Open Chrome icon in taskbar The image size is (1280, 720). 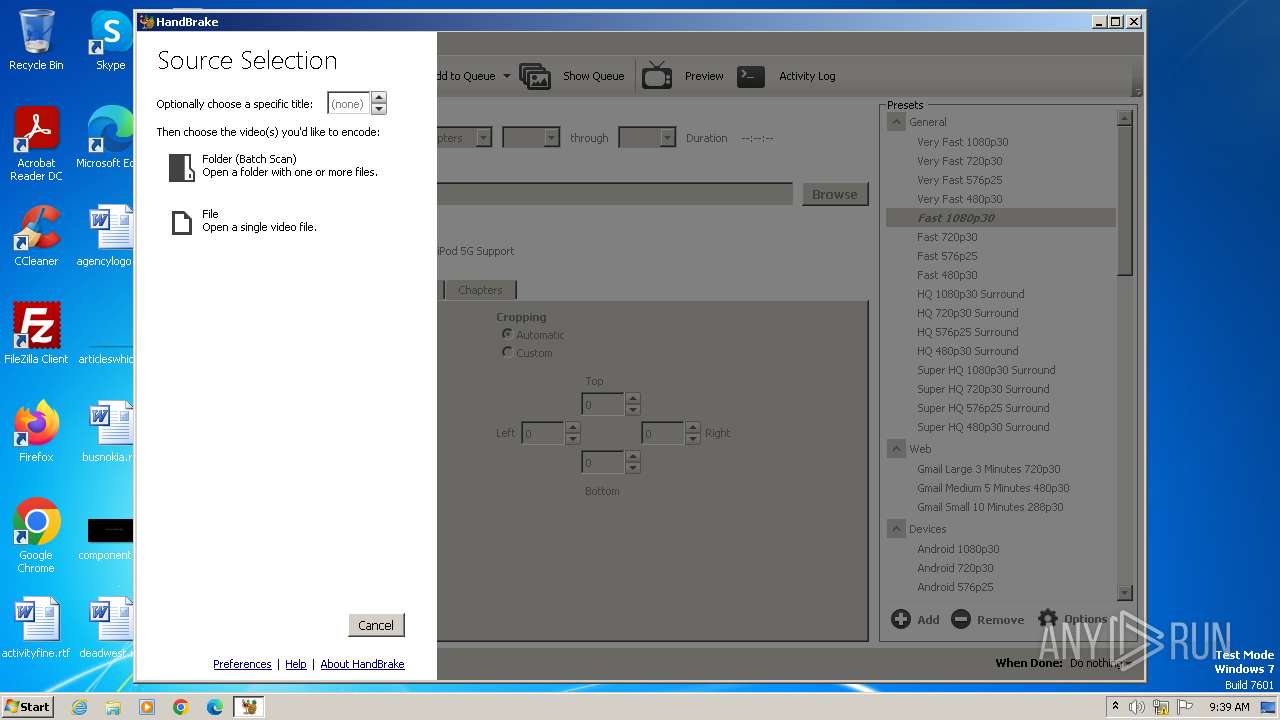click(x=181, y=707)
